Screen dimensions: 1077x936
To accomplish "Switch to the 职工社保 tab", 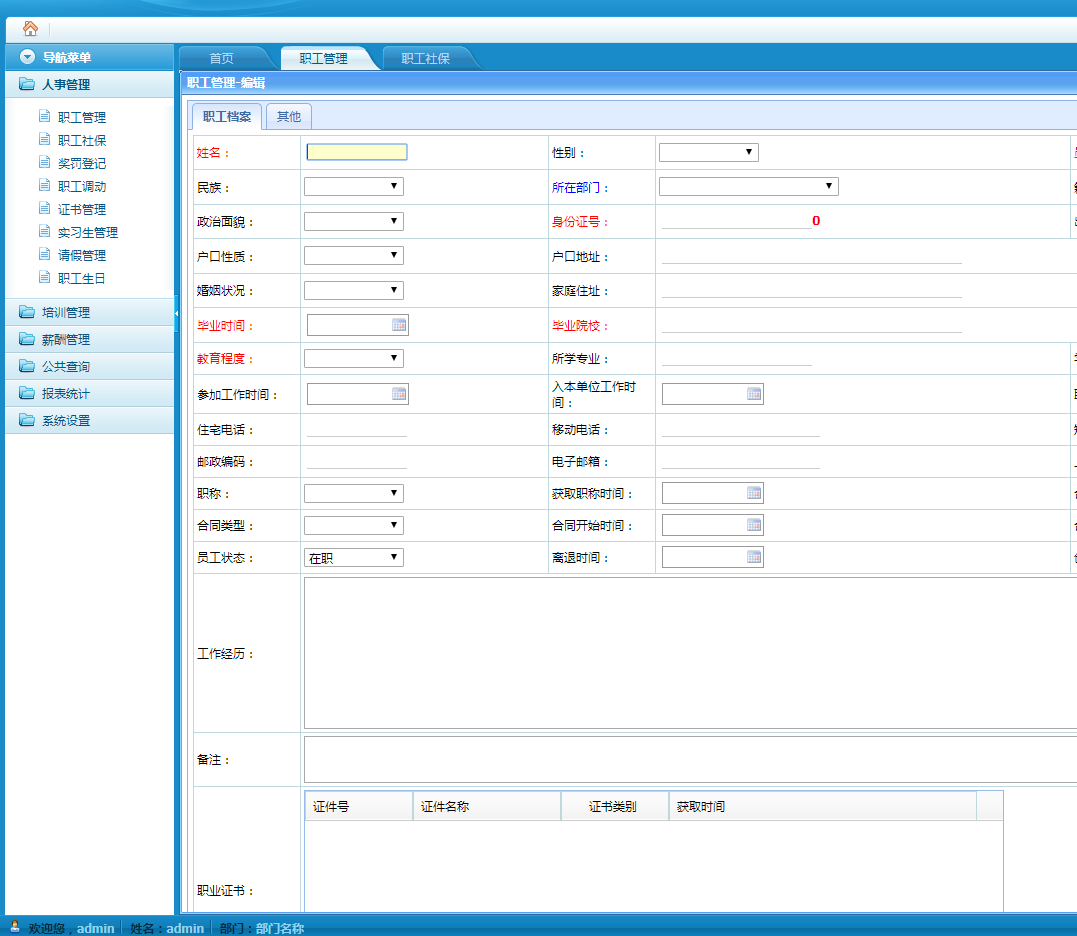I will (425, 59).
